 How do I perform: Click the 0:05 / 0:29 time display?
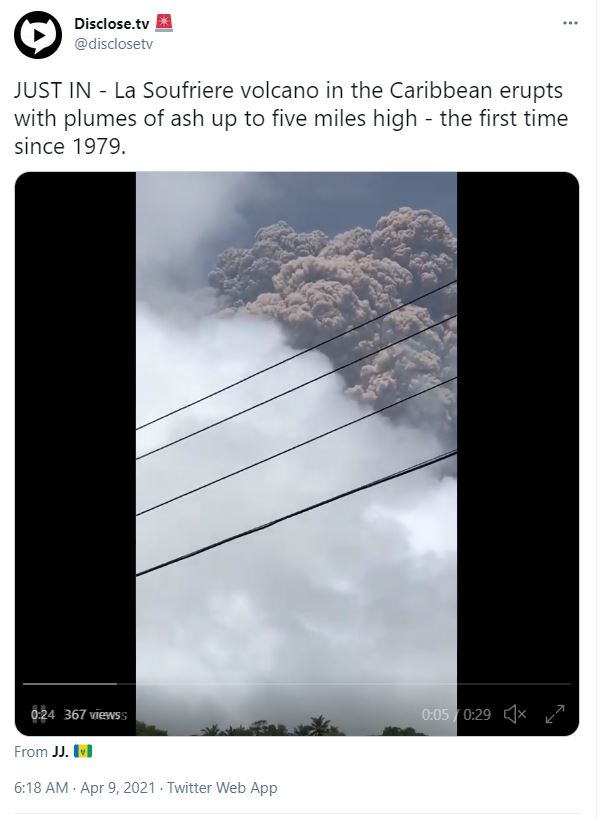tap(456, 714)
